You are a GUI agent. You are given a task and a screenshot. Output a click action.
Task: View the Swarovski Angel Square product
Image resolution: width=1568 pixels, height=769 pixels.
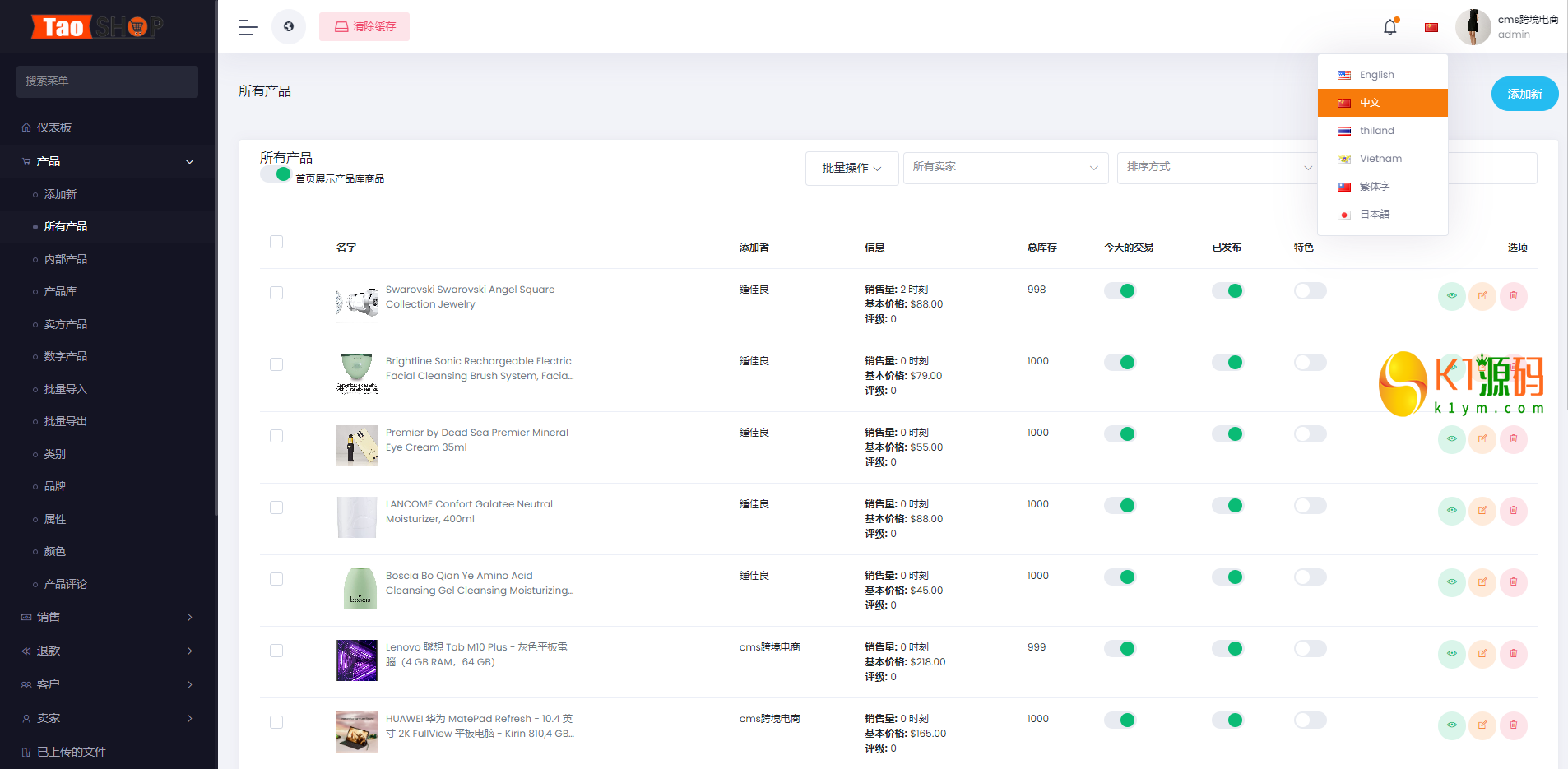[1451, 296]
